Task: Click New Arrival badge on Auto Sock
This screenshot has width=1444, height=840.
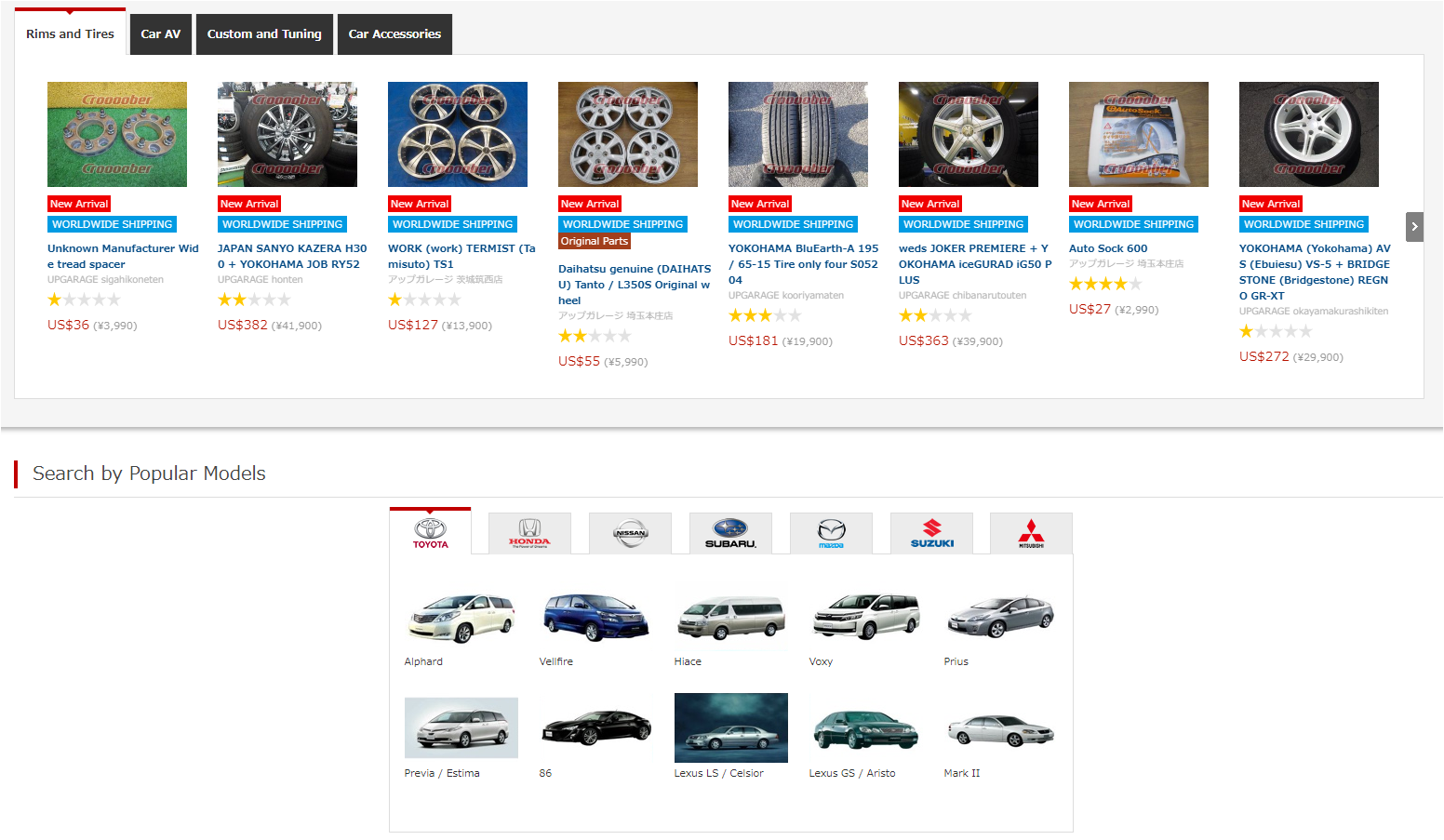Action: pos(1101,204)
